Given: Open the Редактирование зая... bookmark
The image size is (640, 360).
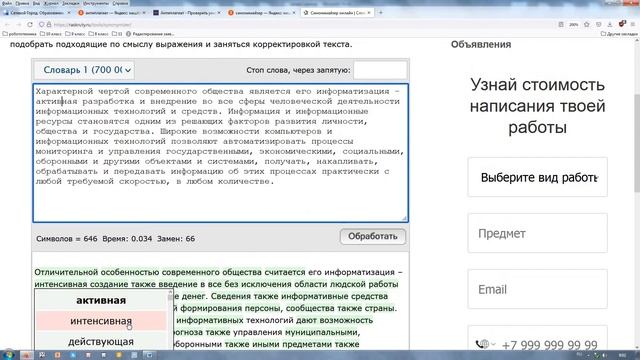Looking at the screenshot, I should tap(150, 34).
